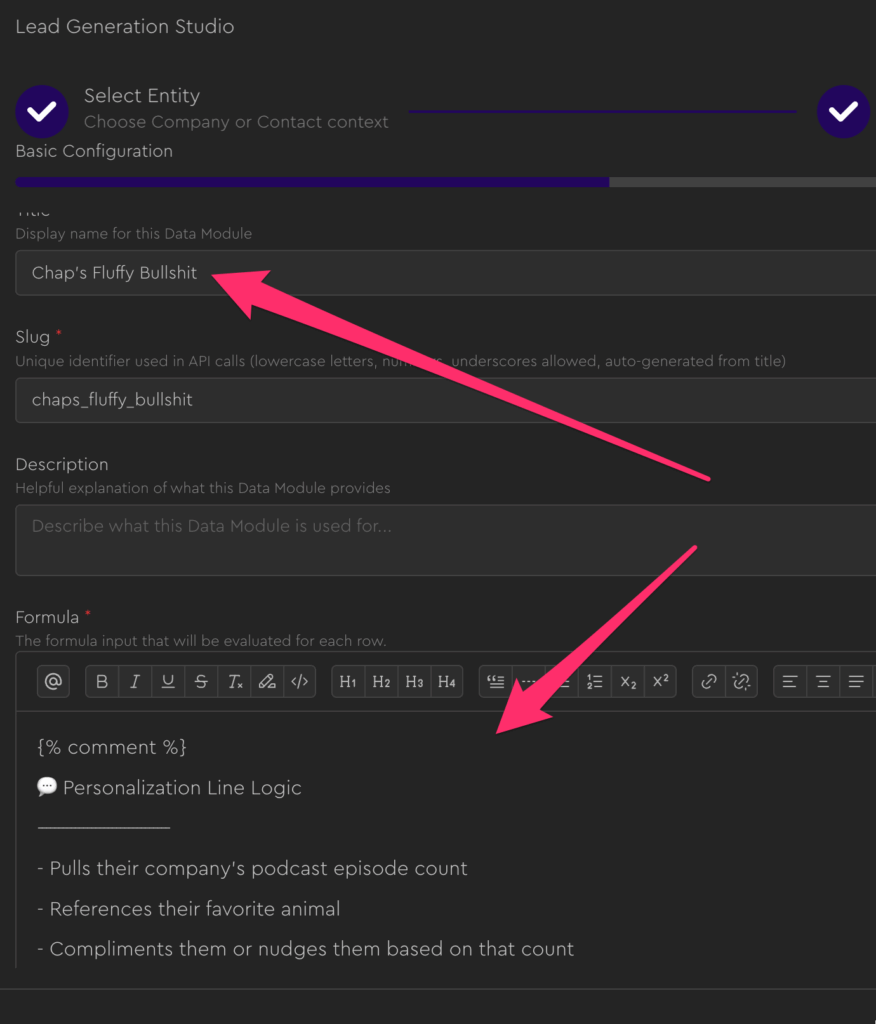
Task: Apply Heading 4 style
Action: point(447,682)
